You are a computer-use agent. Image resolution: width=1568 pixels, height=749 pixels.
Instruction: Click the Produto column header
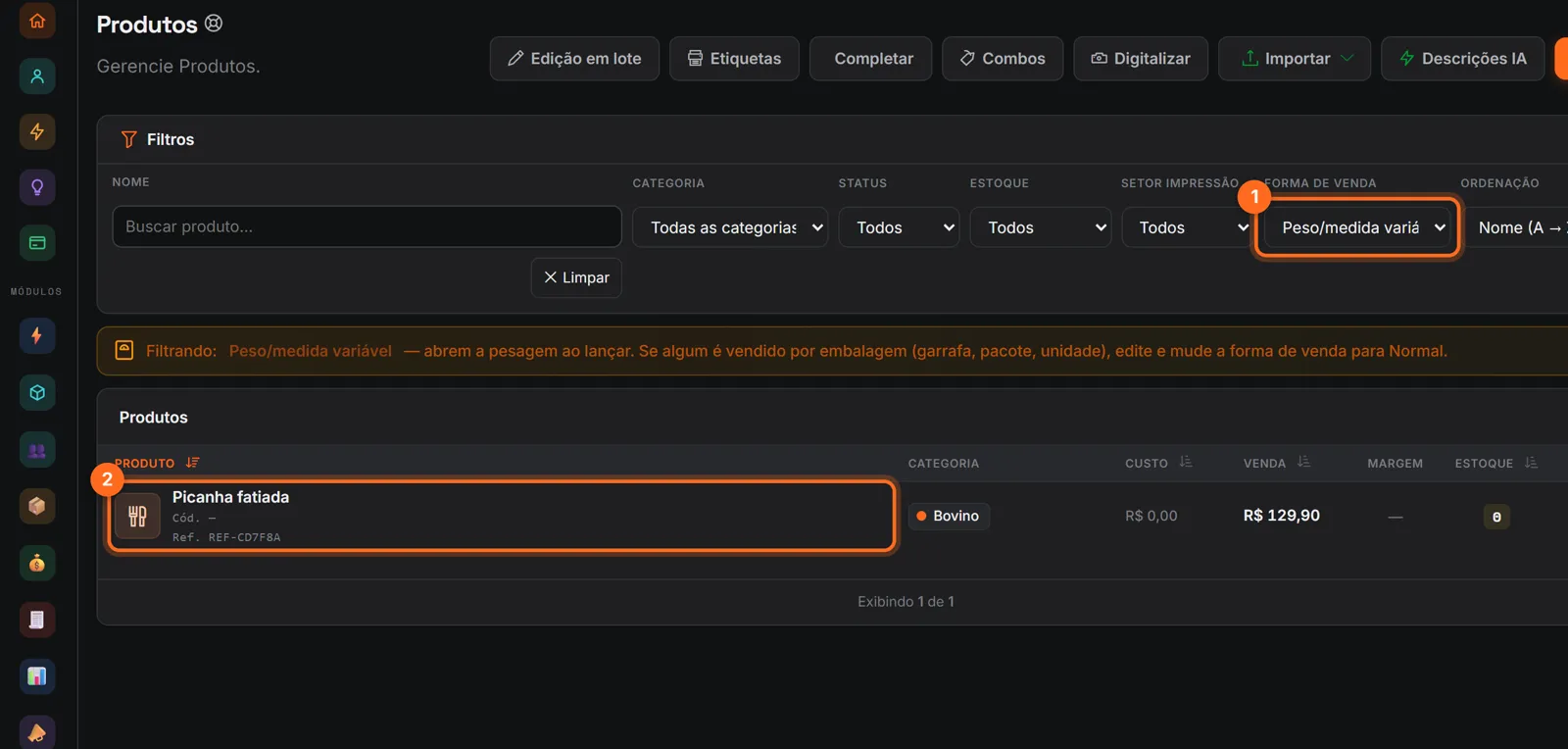[x=145, y=463]
